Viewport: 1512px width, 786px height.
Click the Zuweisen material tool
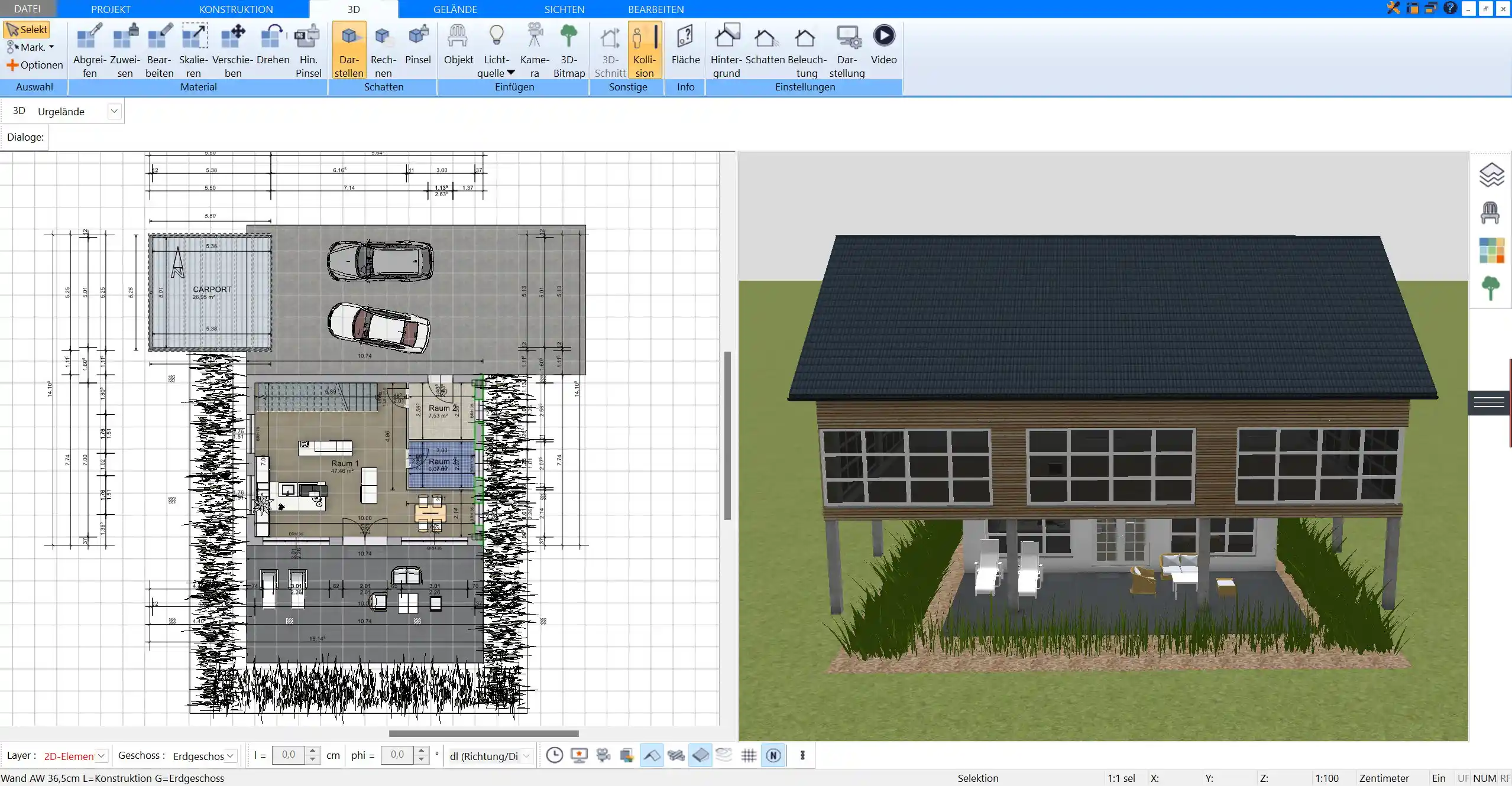click(x=125, y=50)
